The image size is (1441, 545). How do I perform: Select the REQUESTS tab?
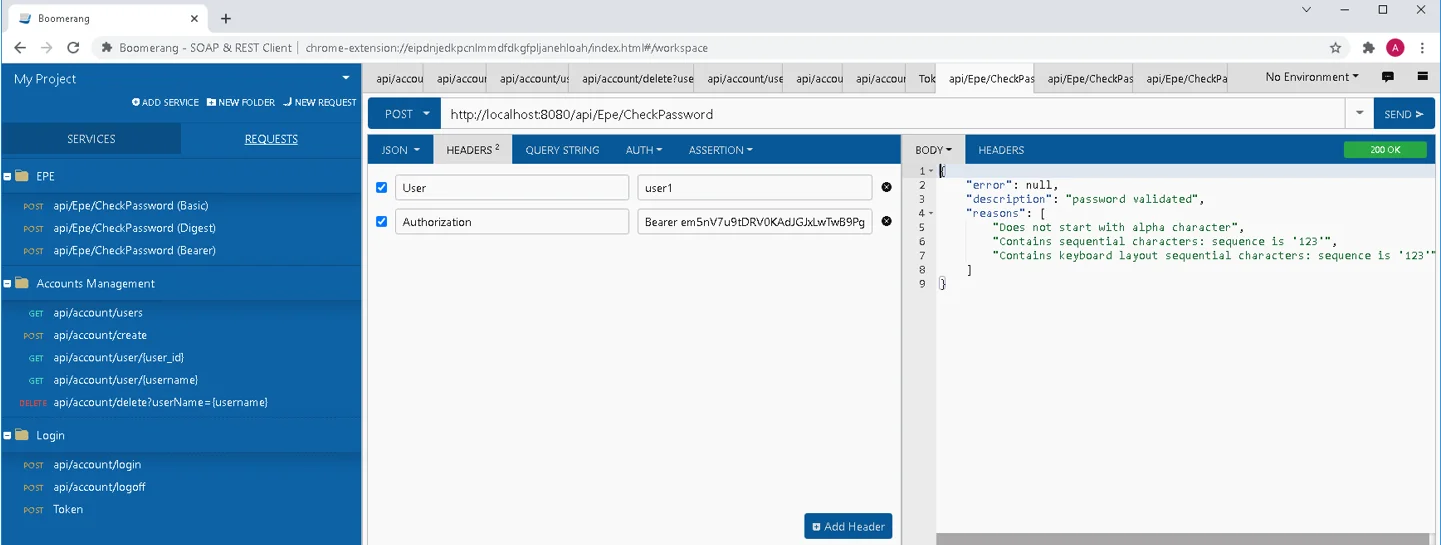[x=271, y=139]
